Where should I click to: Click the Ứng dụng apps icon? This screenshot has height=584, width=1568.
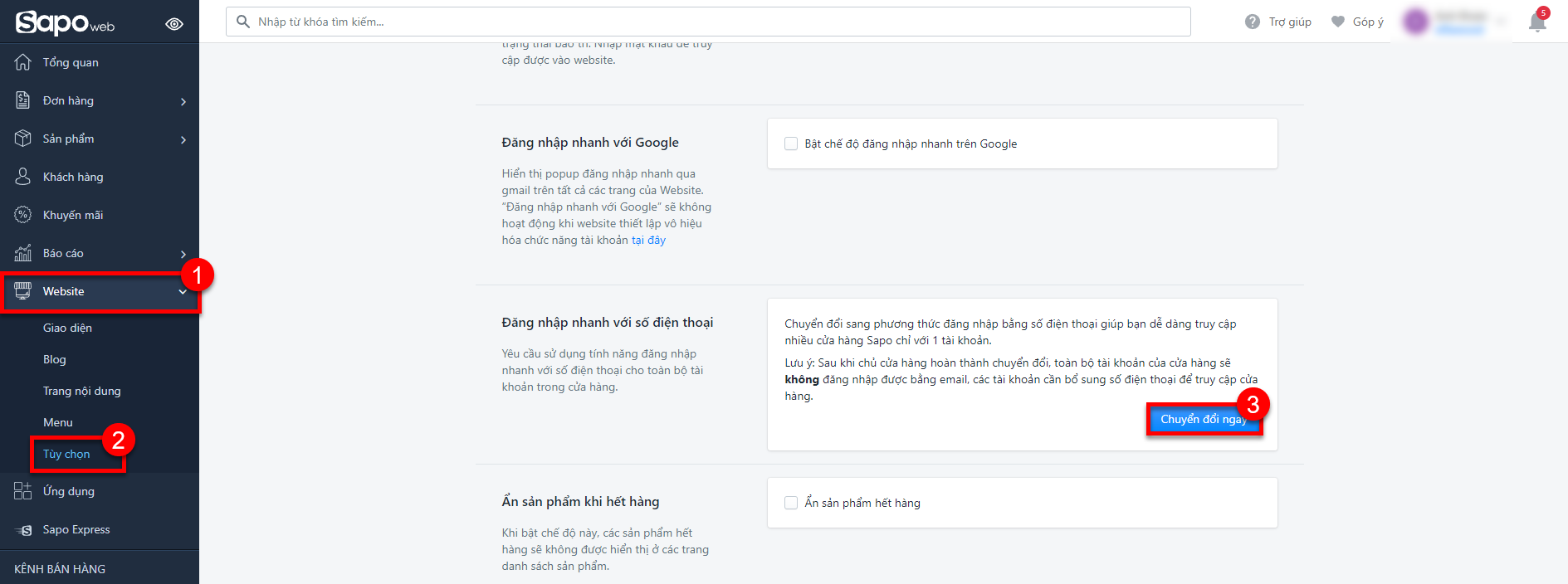[x=23, y=491]
